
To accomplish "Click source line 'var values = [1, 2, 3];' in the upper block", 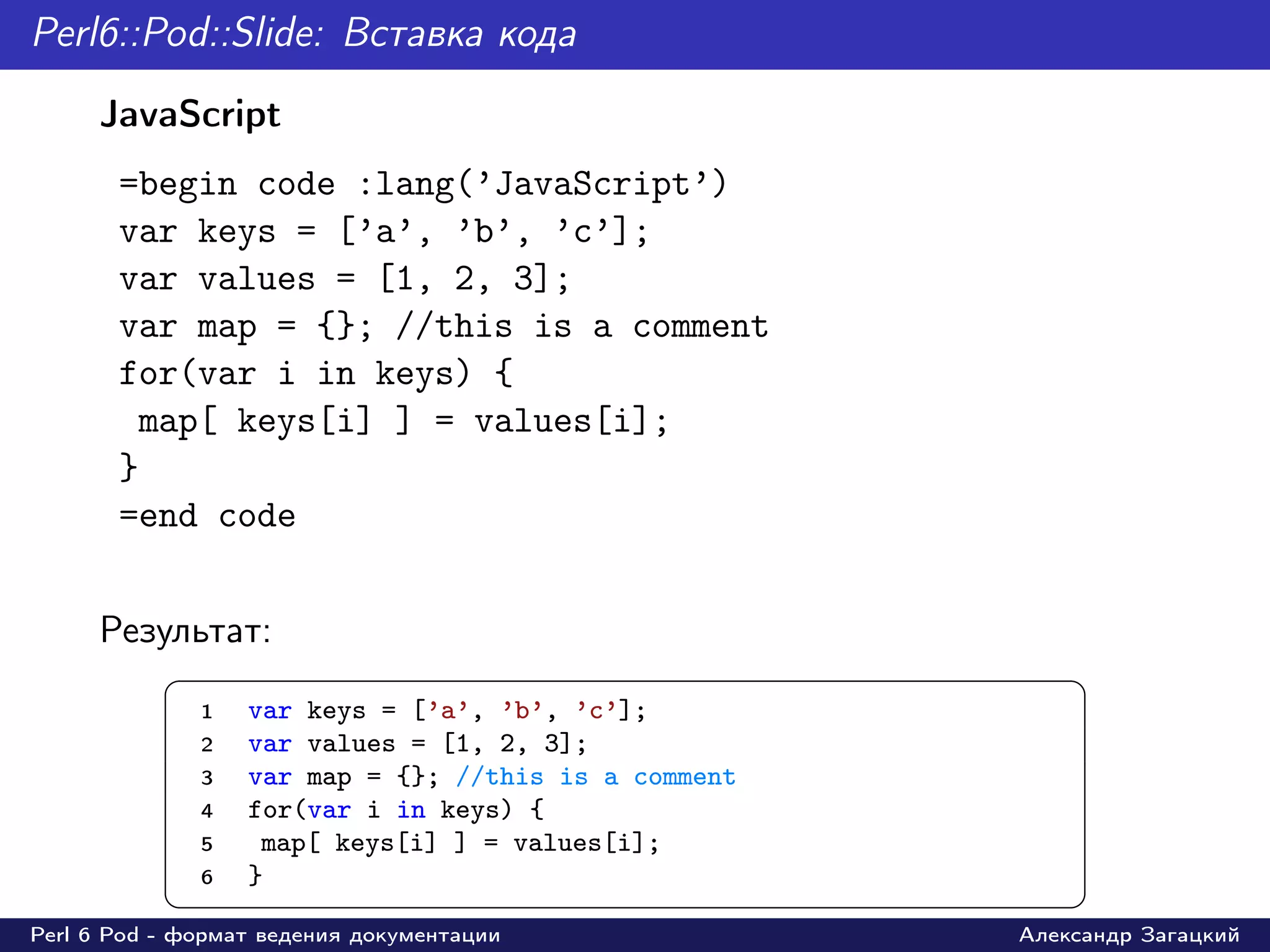I will (x=344, y=280).
